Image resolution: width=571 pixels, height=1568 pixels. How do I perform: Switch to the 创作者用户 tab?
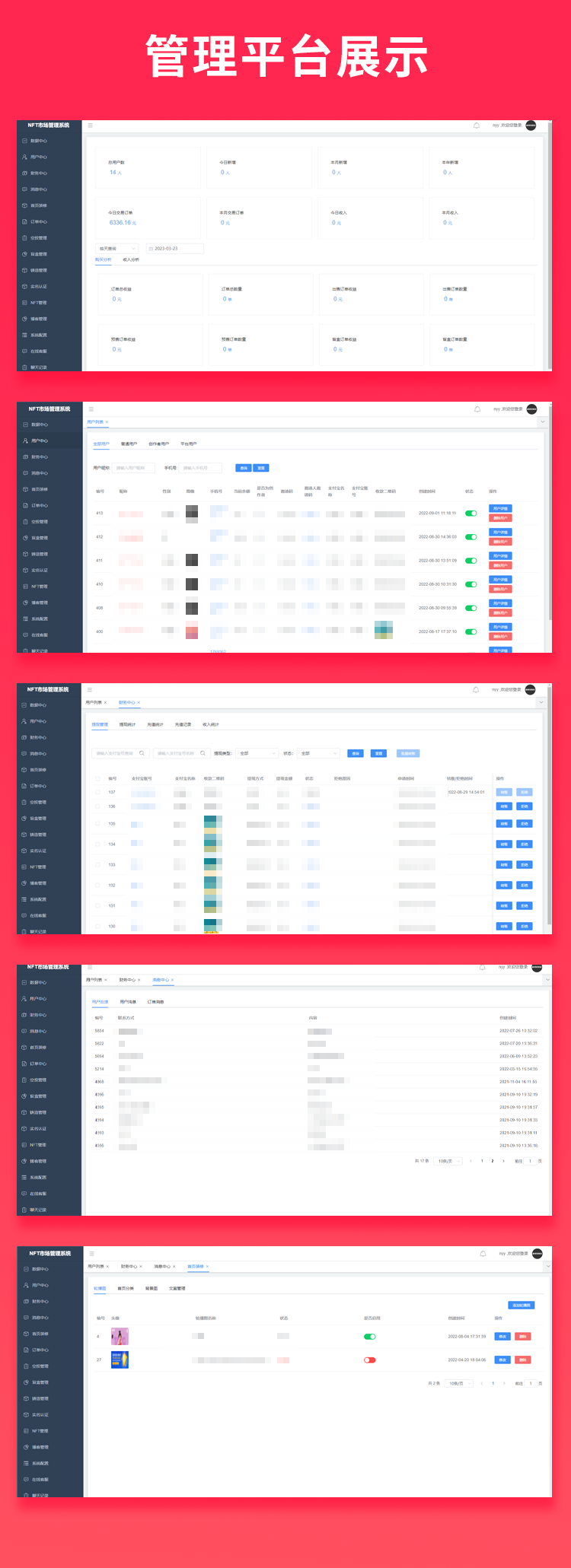pos(158,444)
